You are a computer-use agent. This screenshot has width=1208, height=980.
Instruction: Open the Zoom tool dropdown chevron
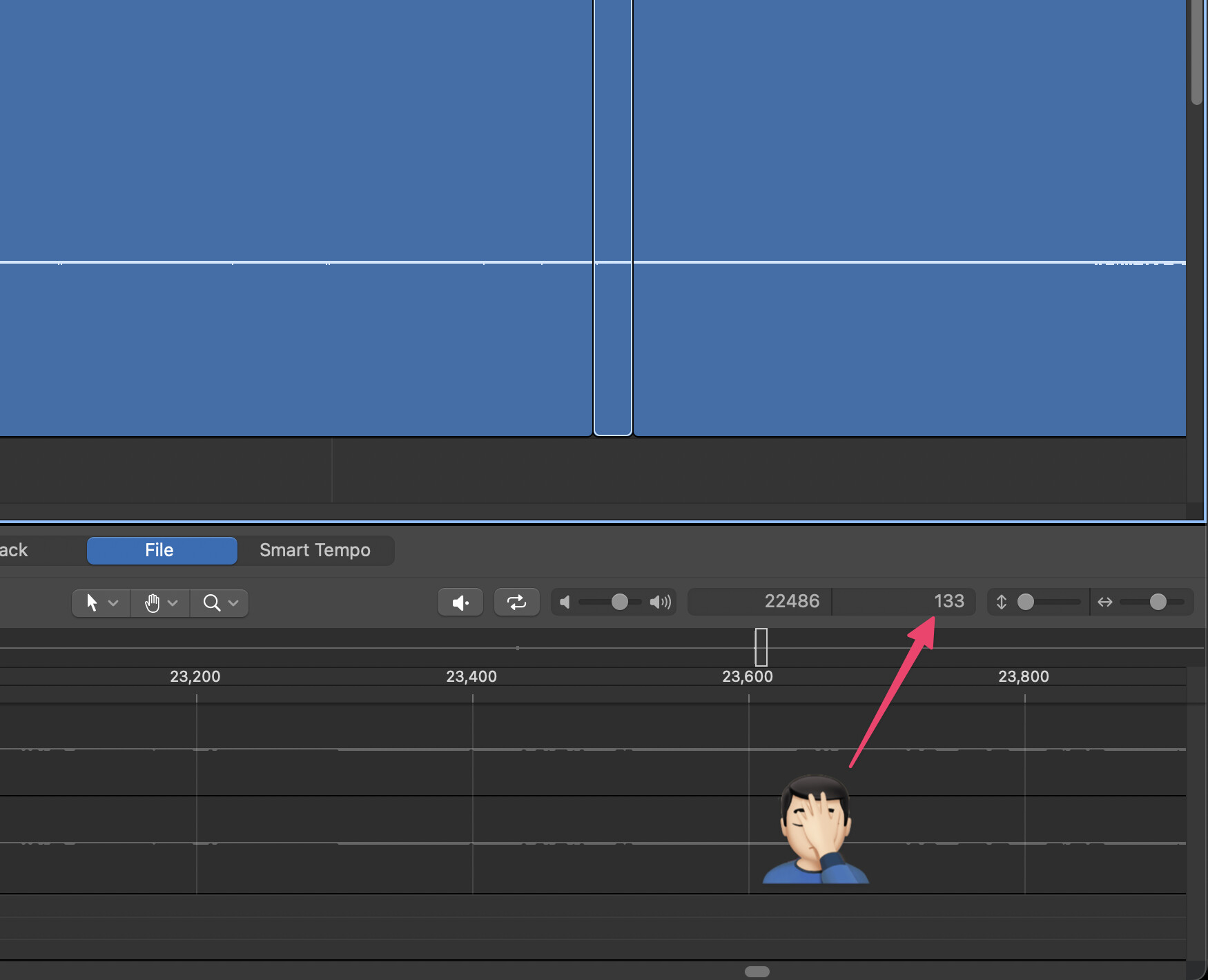point(233,603)
